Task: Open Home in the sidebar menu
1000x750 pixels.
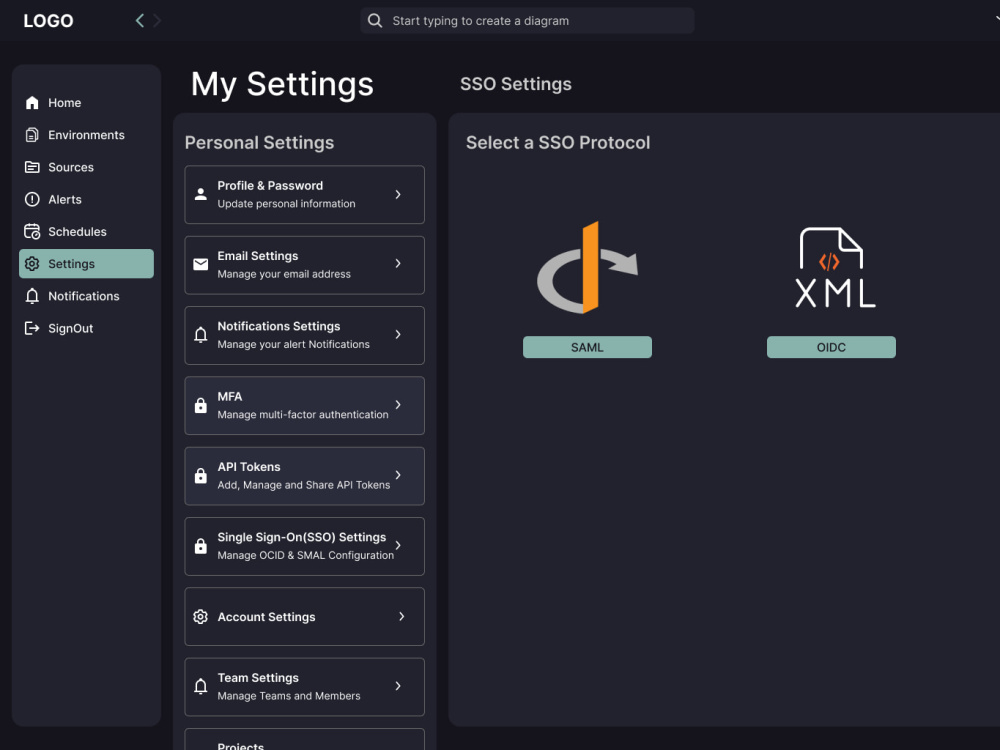Action: pos(86,103)
